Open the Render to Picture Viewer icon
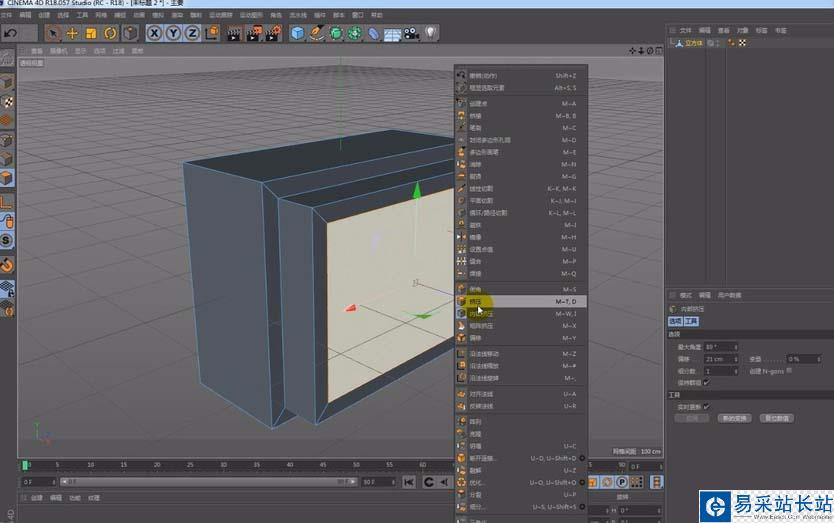Viewport: 834px width, 523px height. pos(253,33)
